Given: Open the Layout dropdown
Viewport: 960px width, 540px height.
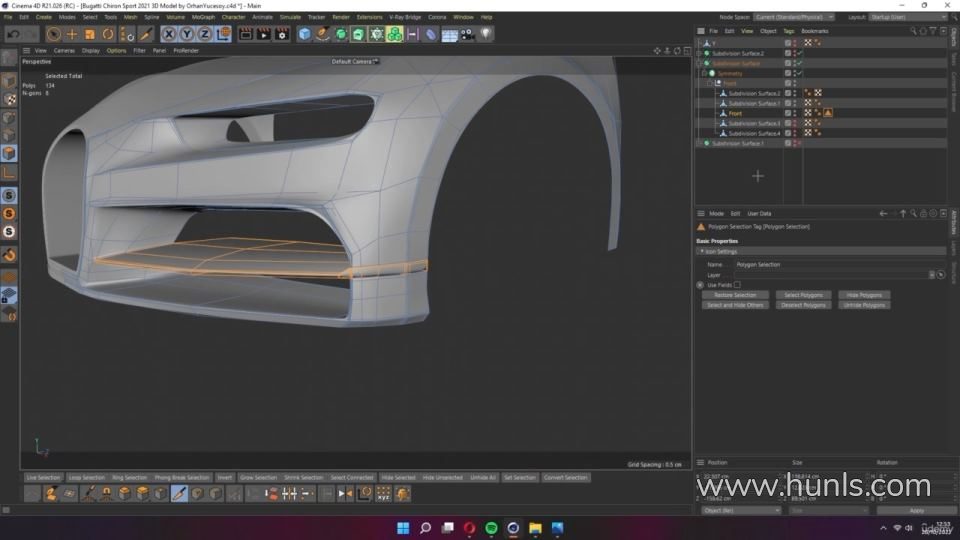Looking at the screenshot, I should pos(909,17).
